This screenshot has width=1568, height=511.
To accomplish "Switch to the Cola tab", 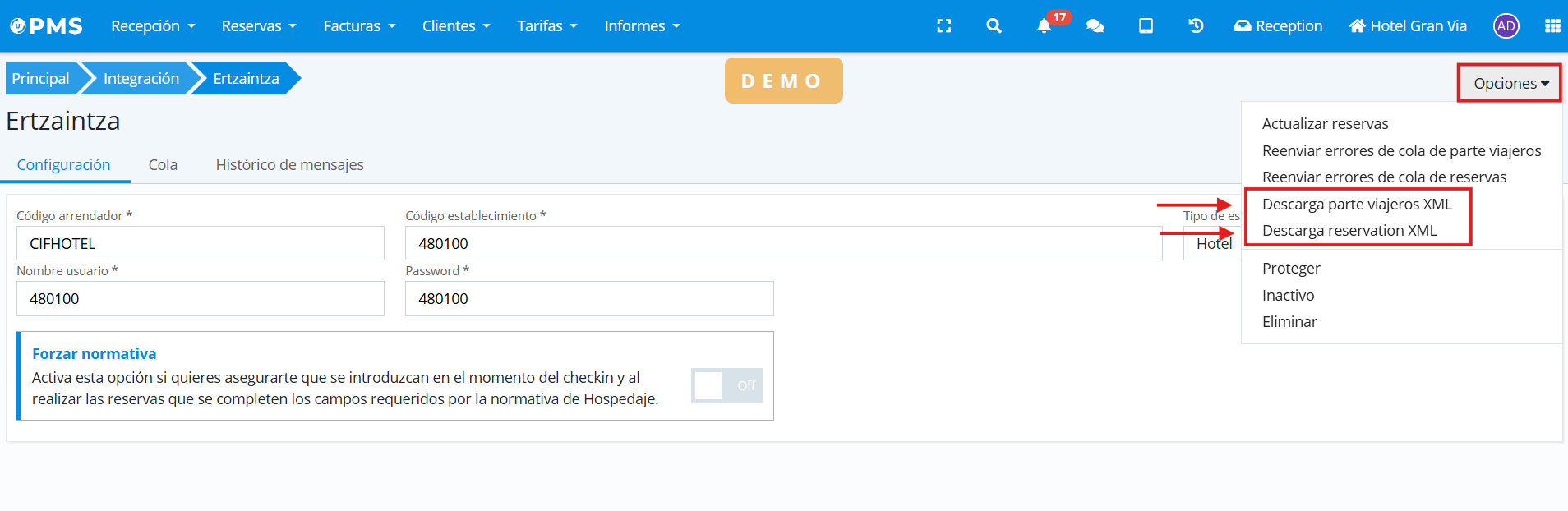I will pyautogui.click(x=163, y=165).
